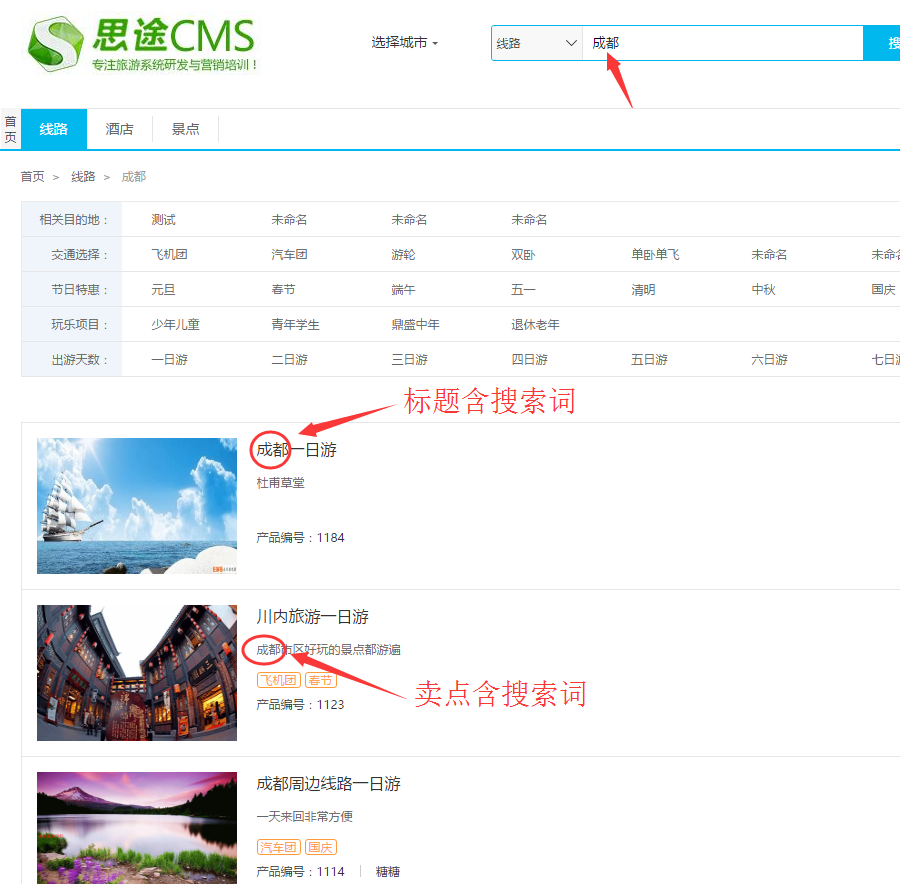Select the 春节 holiday filter
Viewport: 900px width, 884px height.
coord(283,290)
